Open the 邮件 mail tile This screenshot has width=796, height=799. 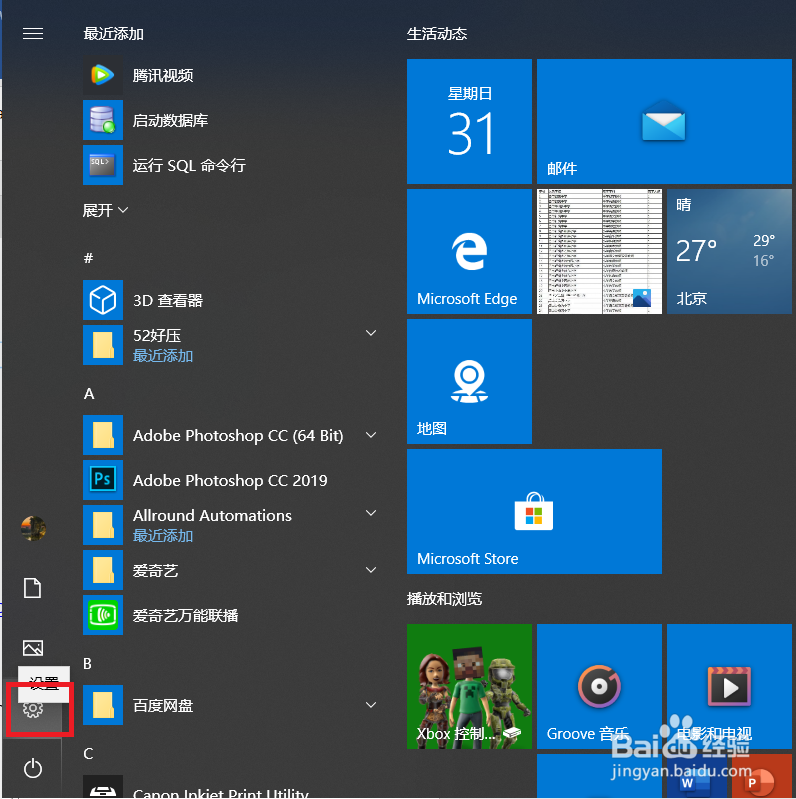click(665, 121)
